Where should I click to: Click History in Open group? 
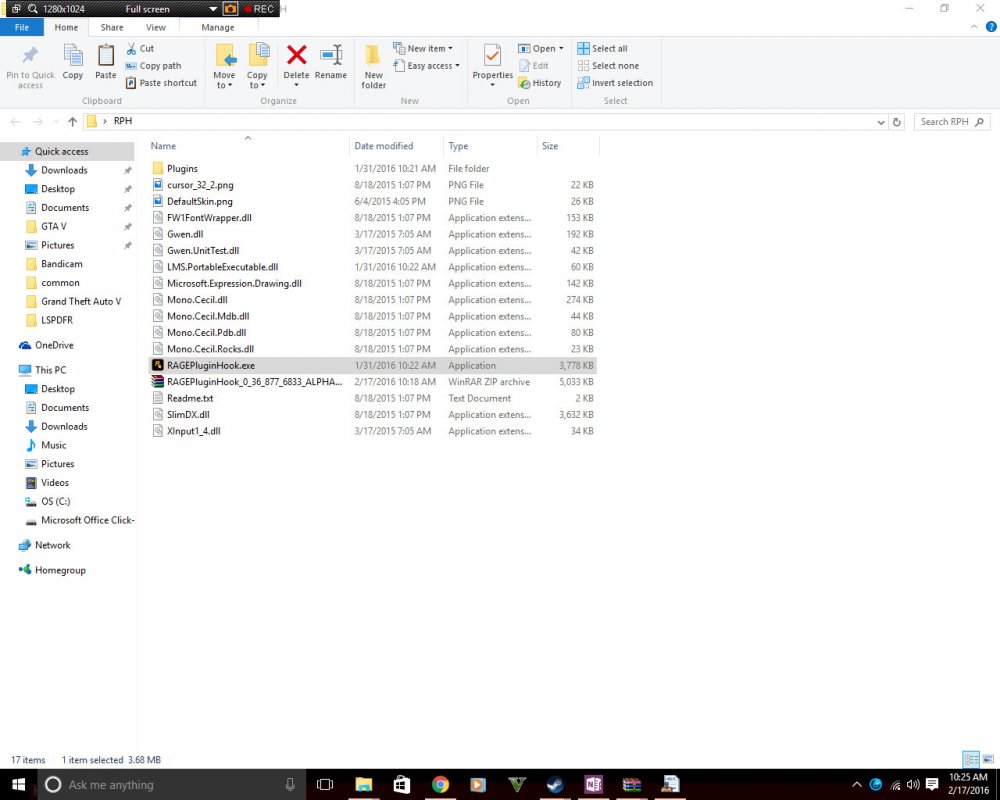click(x=540, y=83)
